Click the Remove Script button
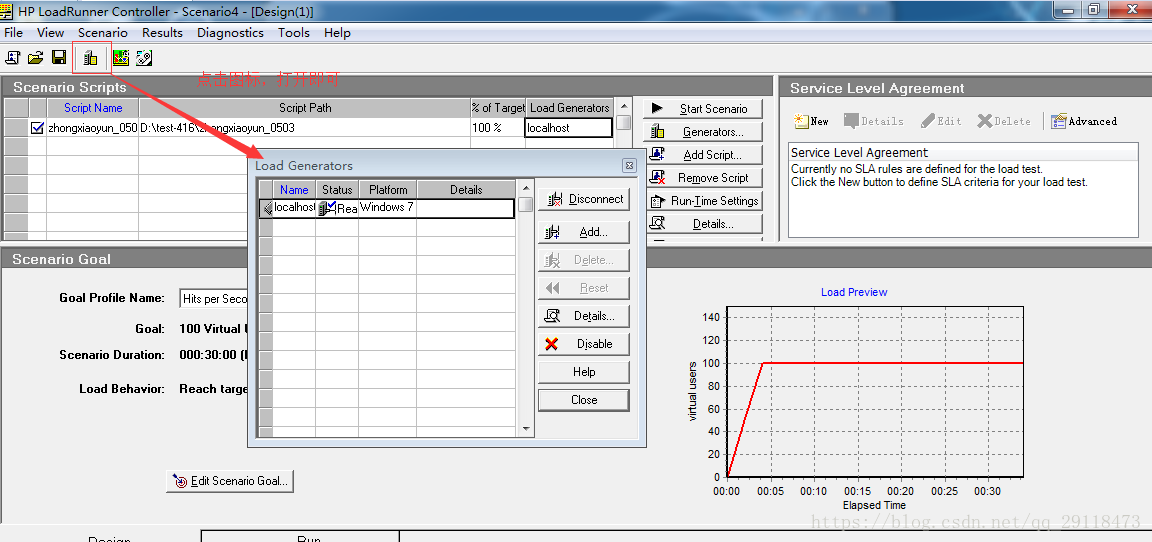 [703, 178]
